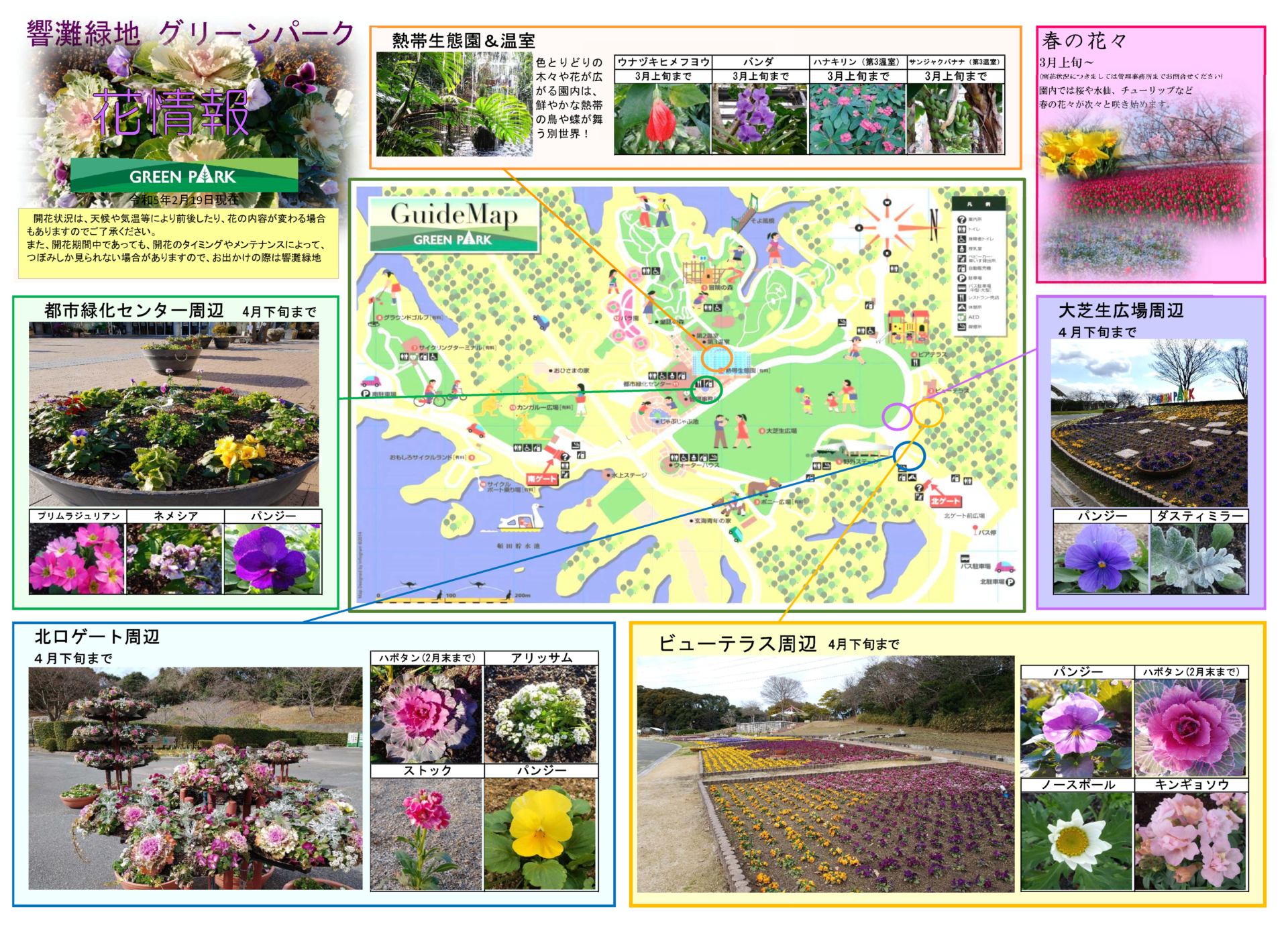Click the GuideMap GREEN PARK title banner
Image resolution: width=1288 pixels, height=925 pixels.
tap(453, 224)
